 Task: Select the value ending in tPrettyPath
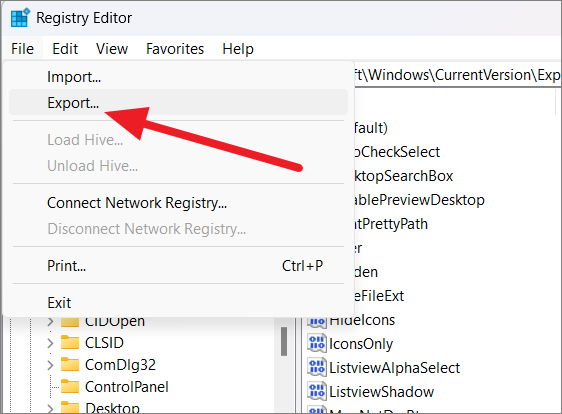(391, 224)
